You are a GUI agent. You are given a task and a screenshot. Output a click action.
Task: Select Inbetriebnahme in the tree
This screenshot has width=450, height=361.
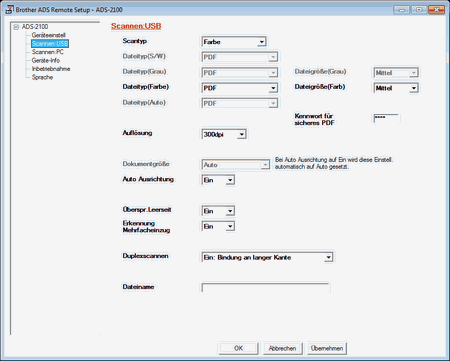click(x=51, y=69)
